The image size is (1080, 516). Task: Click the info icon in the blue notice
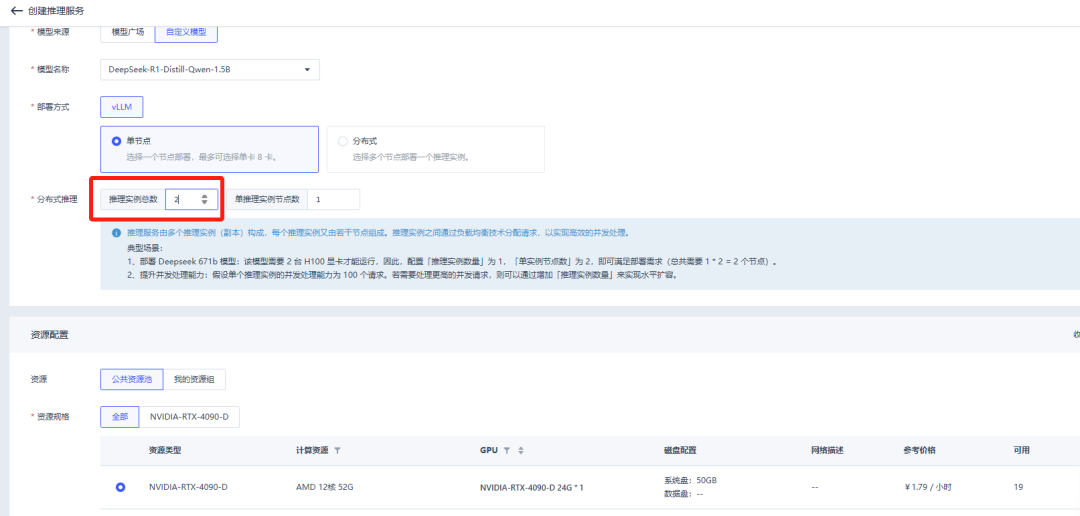click(115, 233)
